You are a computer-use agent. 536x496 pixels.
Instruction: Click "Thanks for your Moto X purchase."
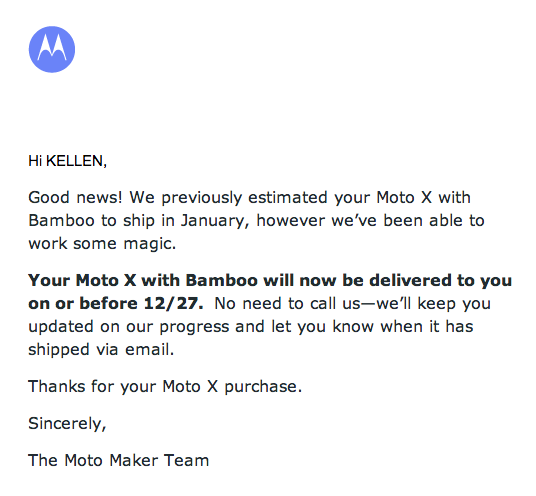[x=165, y=387]
